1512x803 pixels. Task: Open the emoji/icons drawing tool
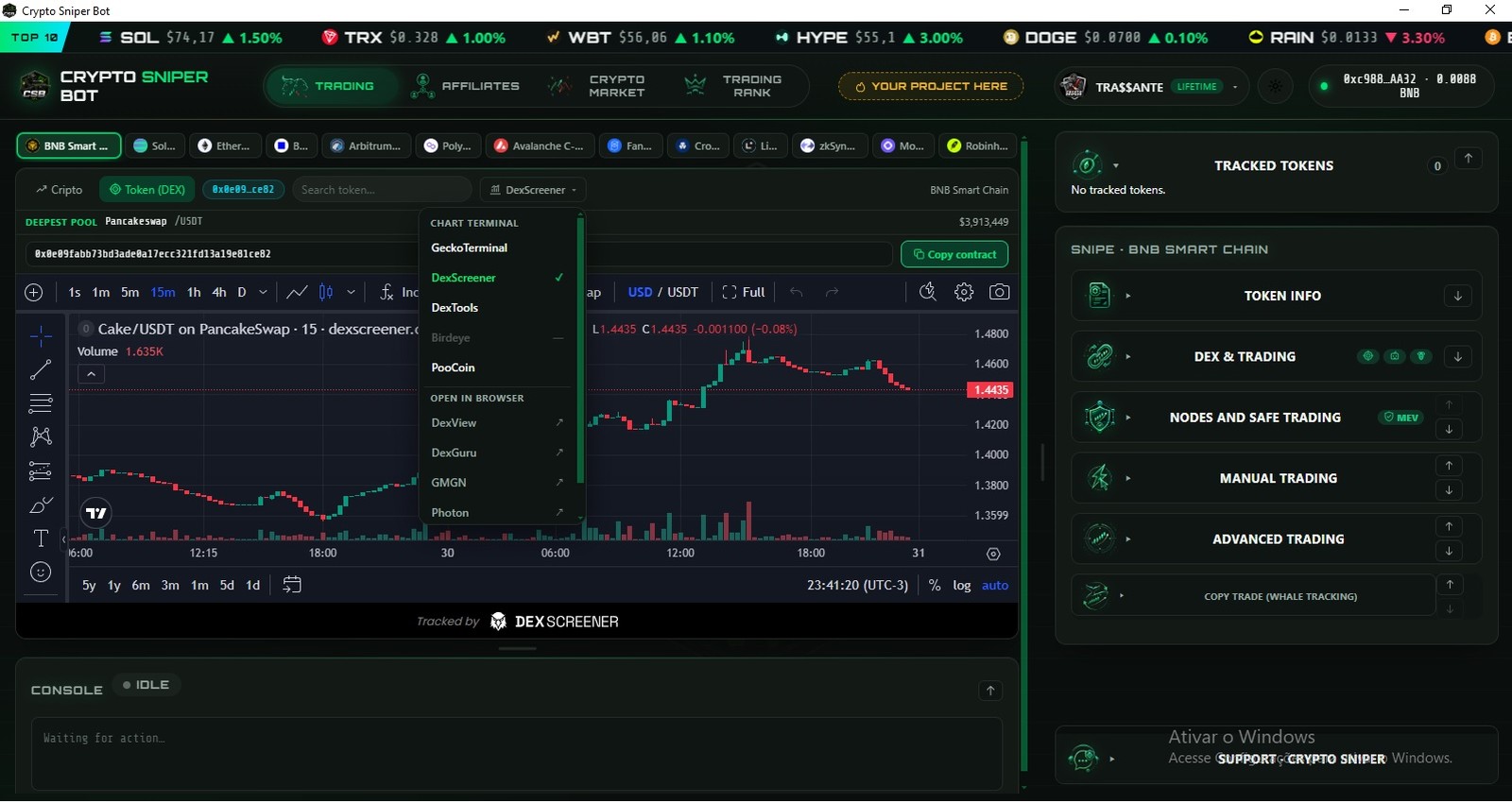coord(41,572)
